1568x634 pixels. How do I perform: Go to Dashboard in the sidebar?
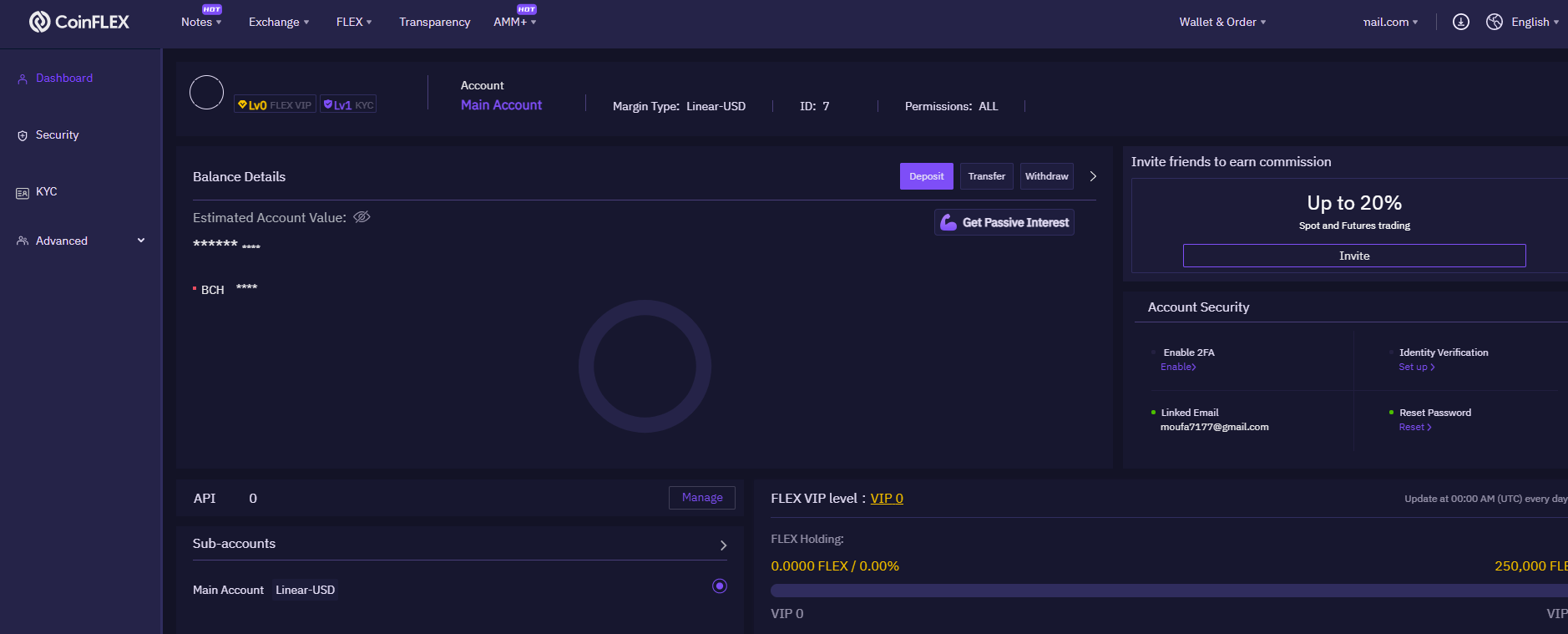64,78
